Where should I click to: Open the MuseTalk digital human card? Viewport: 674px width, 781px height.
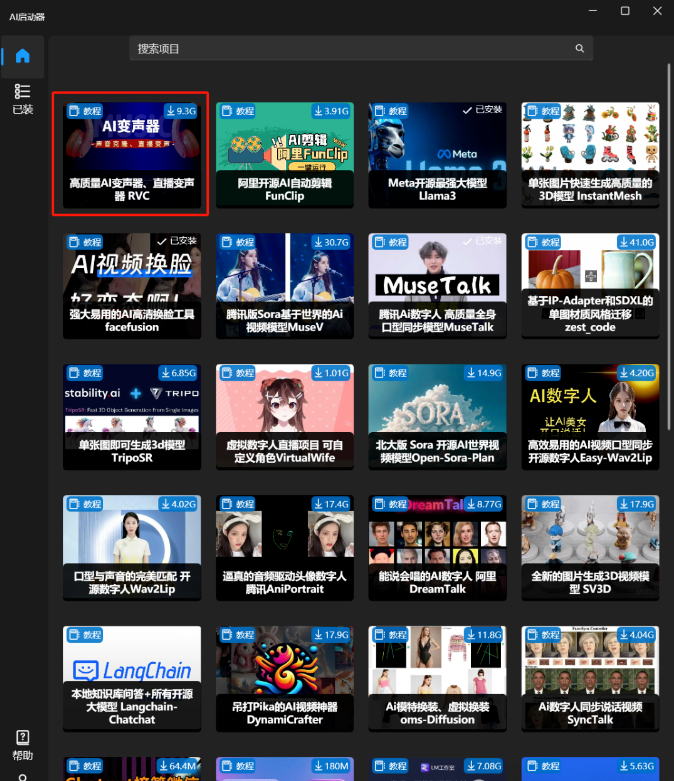point(437,286)
